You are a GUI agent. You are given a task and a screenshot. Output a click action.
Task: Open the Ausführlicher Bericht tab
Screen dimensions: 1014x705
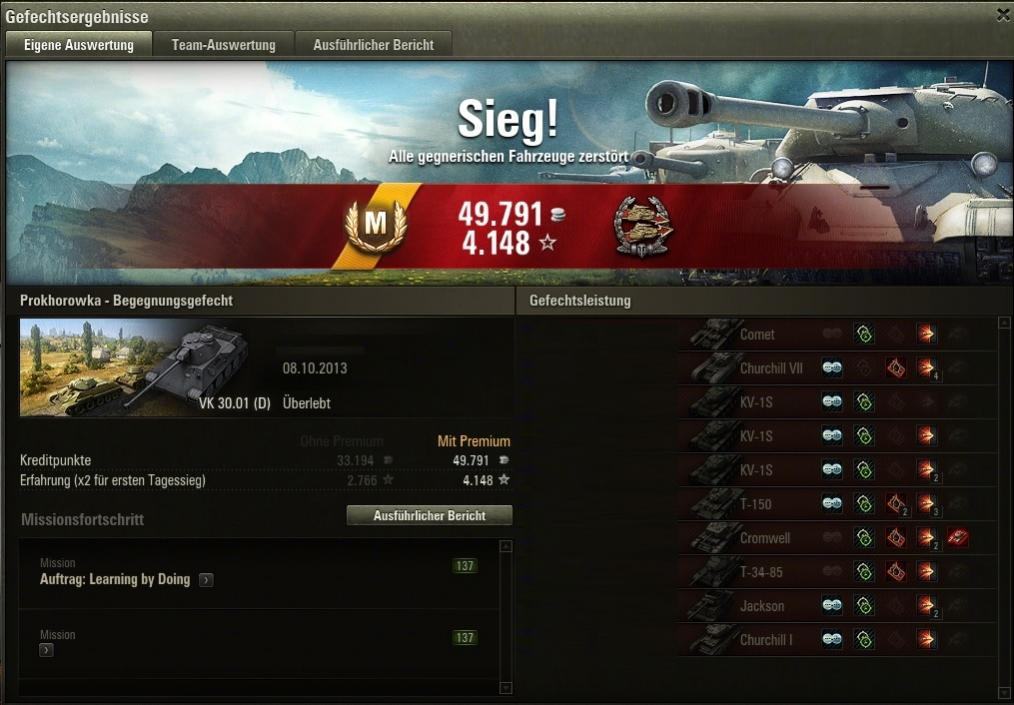[374, 45]
